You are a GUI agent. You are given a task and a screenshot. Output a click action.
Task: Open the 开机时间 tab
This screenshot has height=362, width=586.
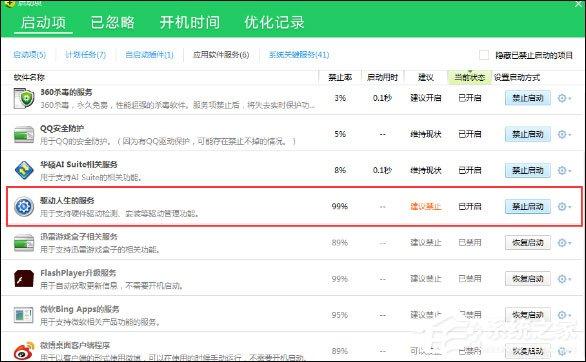[190, 22]
